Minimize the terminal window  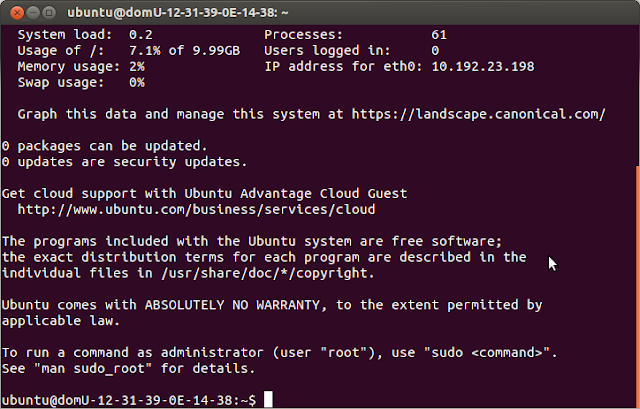(35, 12)
